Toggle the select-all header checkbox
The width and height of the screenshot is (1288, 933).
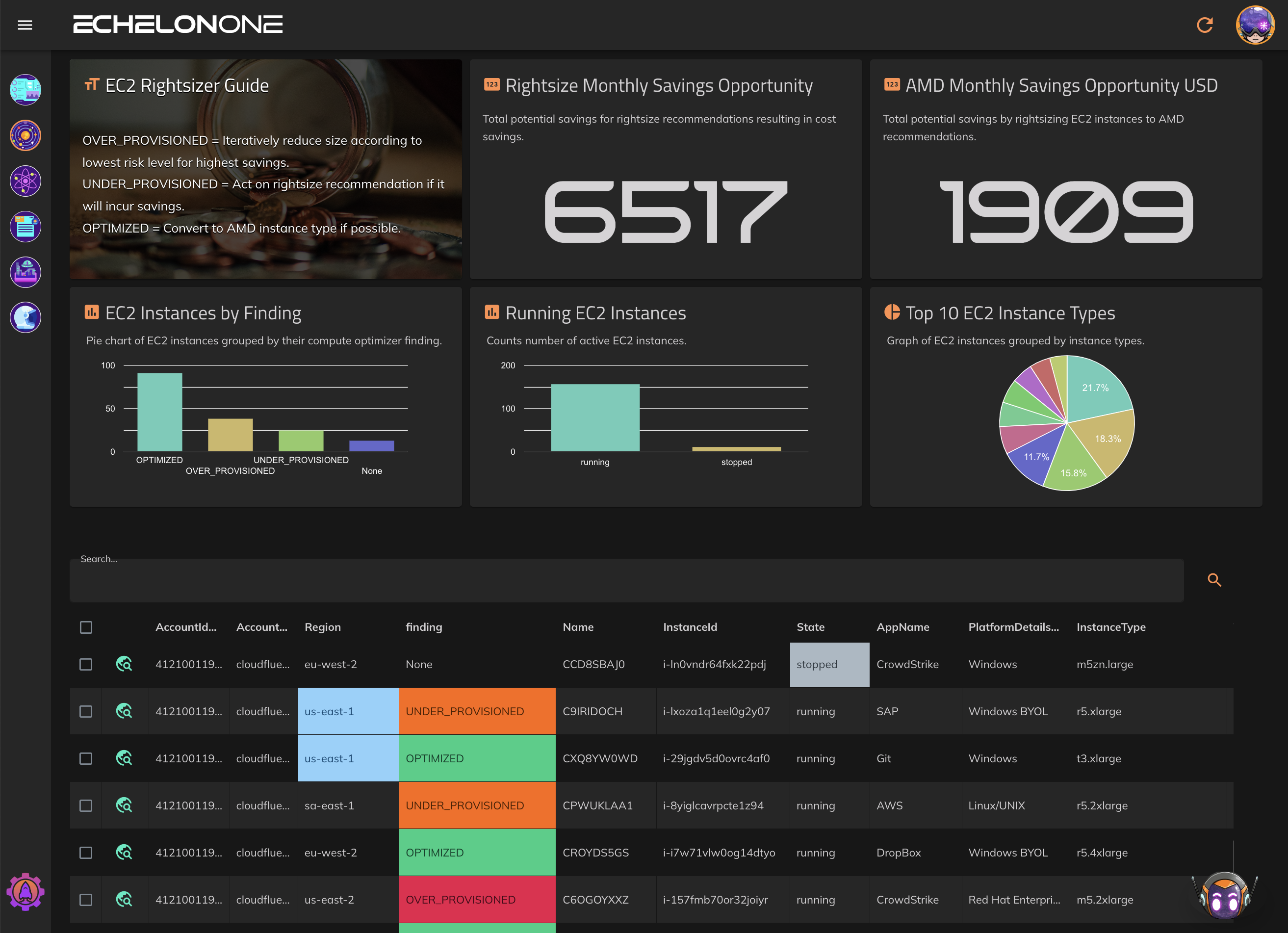point(86,627)
